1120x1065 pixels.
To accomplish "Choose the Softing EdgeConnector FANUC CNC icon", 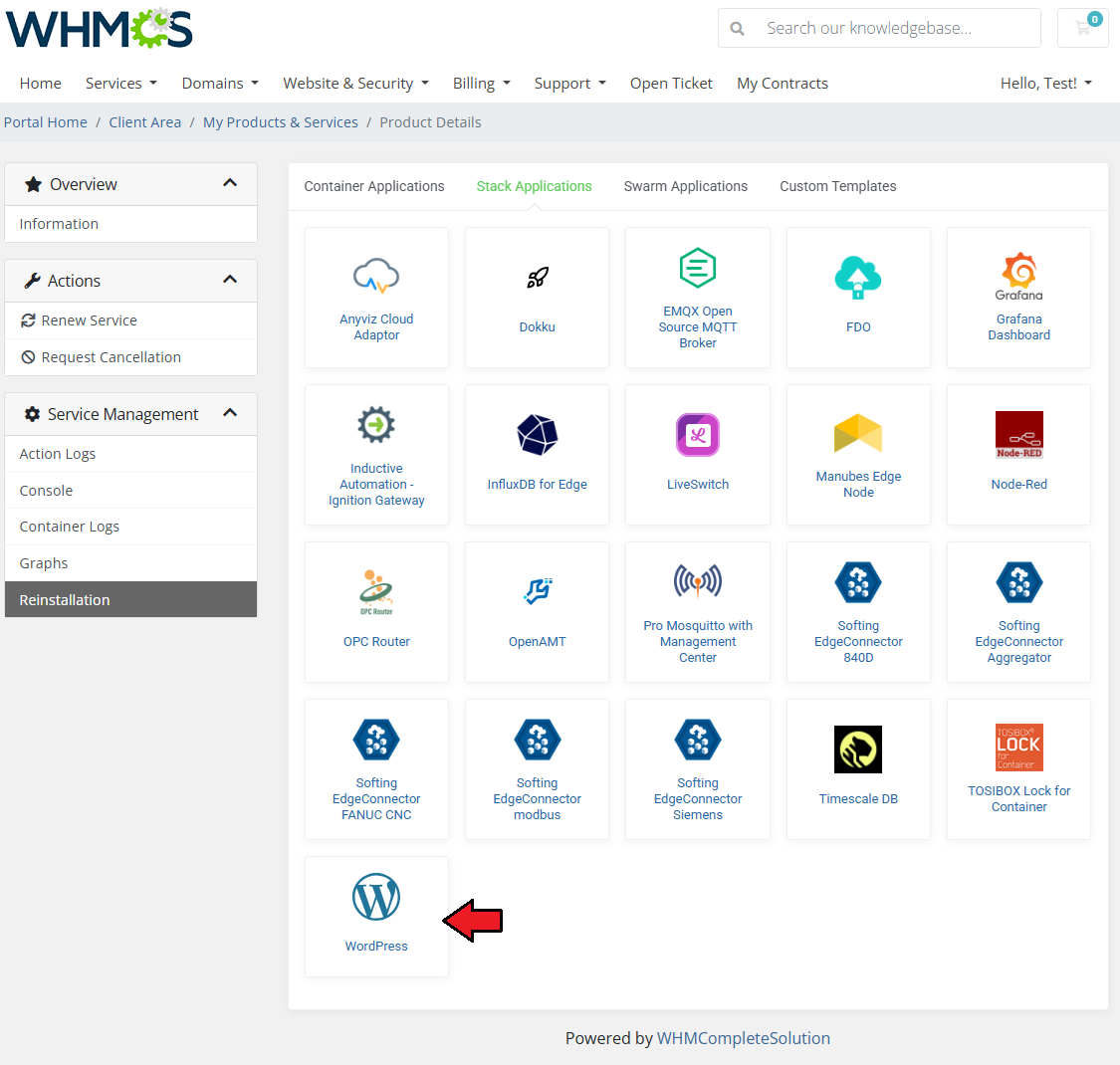I will [376, 740].
